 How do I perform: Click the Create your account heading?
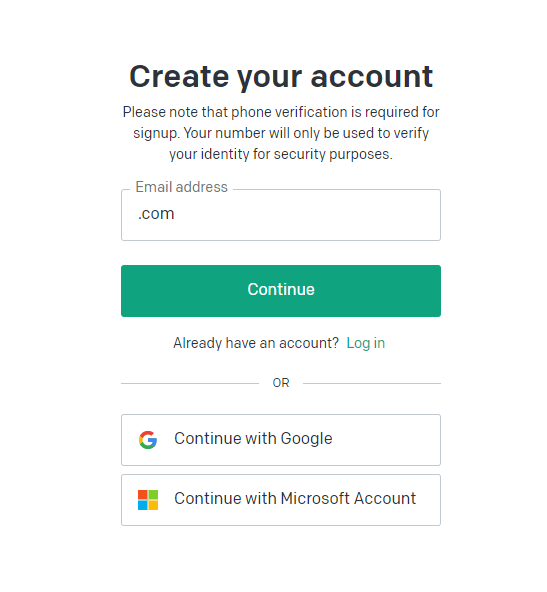pyautogui.click(x=281, y=77)
